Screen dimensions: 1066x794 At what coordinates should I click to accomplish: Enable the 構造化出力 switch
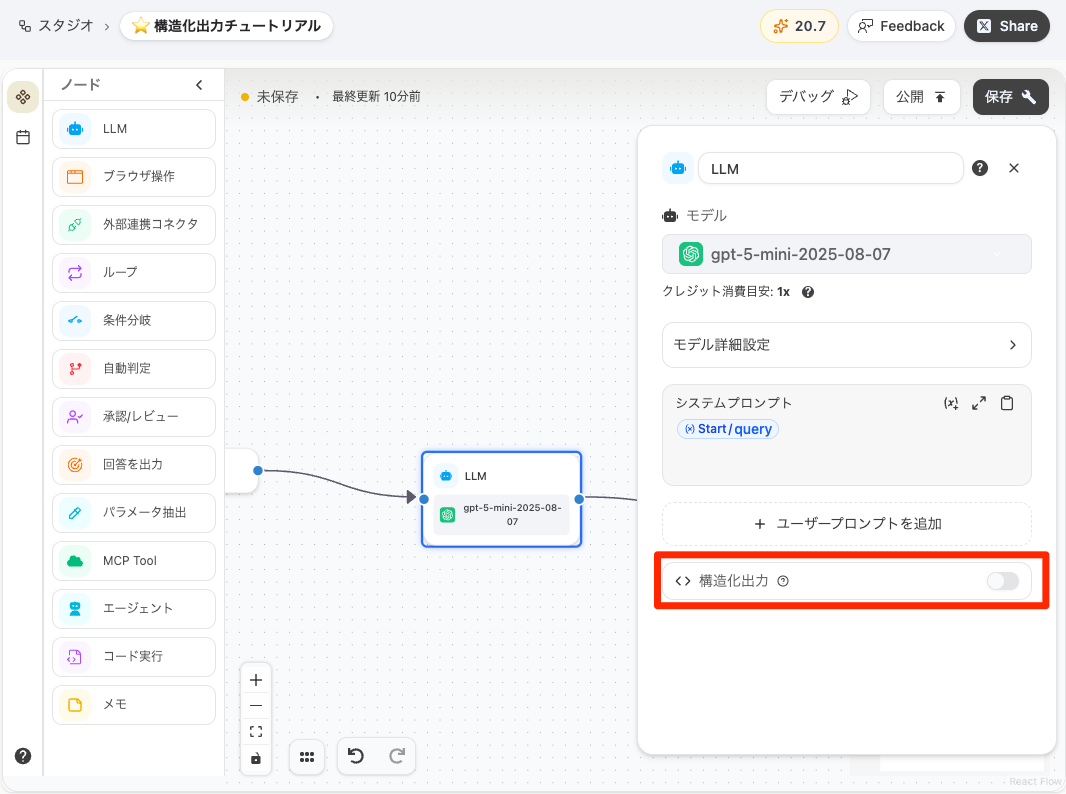coord(1003,581)
